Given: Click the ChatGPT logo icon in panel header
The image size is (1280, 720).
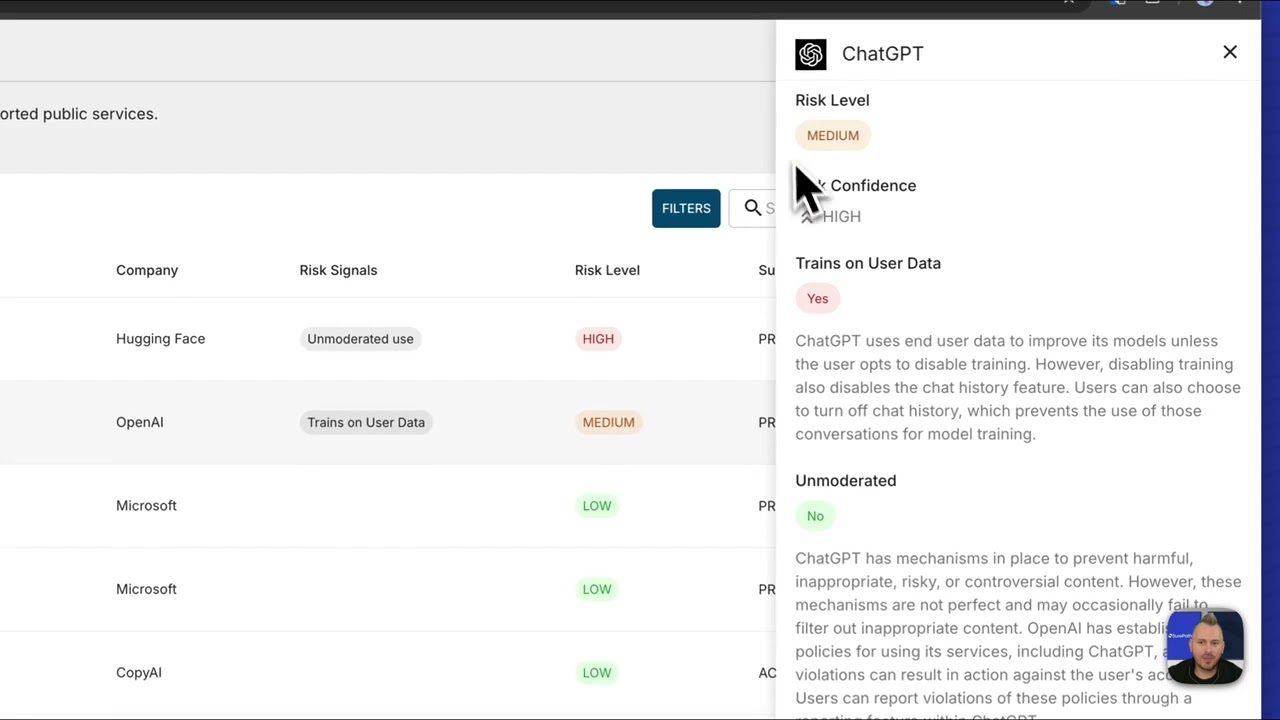Looking at the screenshot, I should tap(811, 54).
